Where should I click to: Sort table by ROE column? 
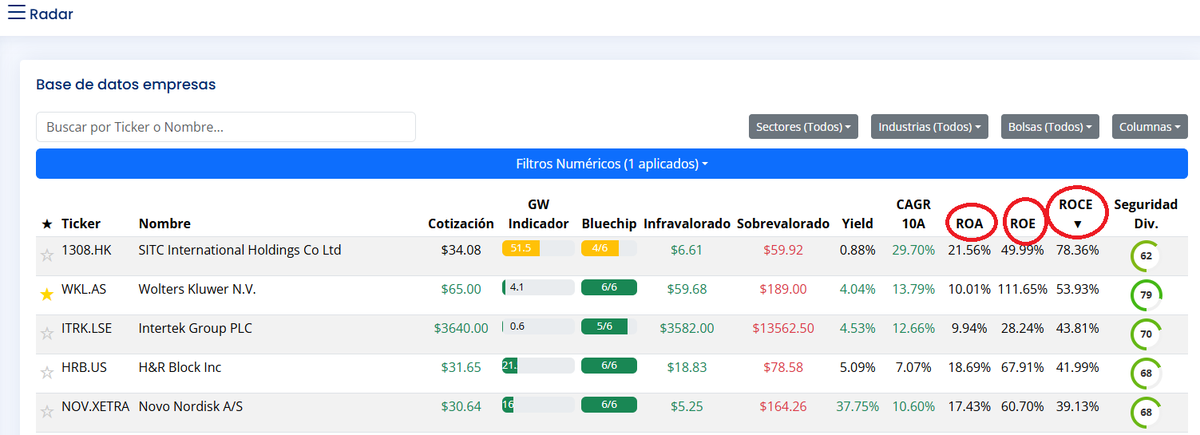(x=1022, y=224)
